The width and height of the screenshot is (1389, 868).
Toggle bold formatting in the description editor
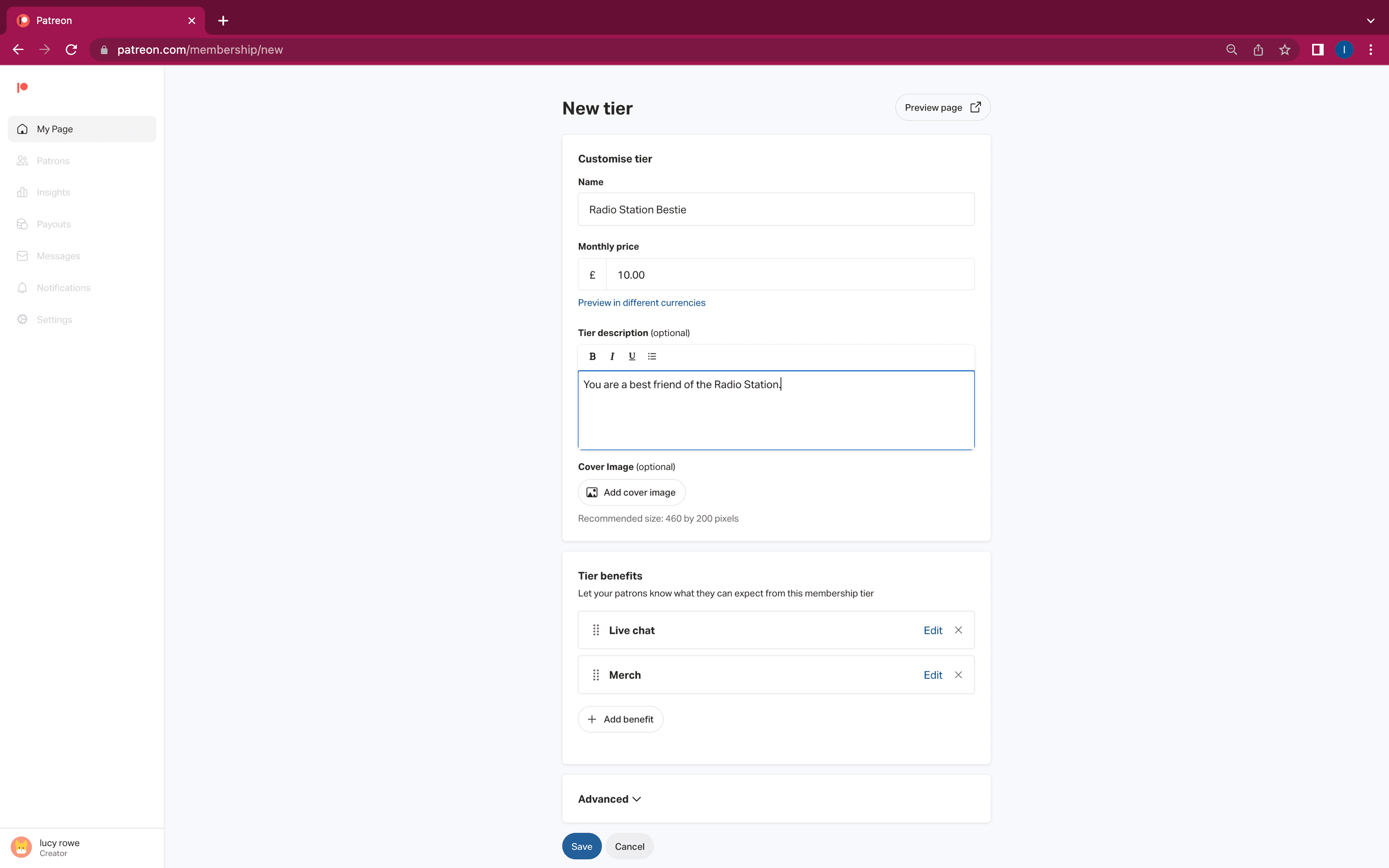(x=592, y=356)
